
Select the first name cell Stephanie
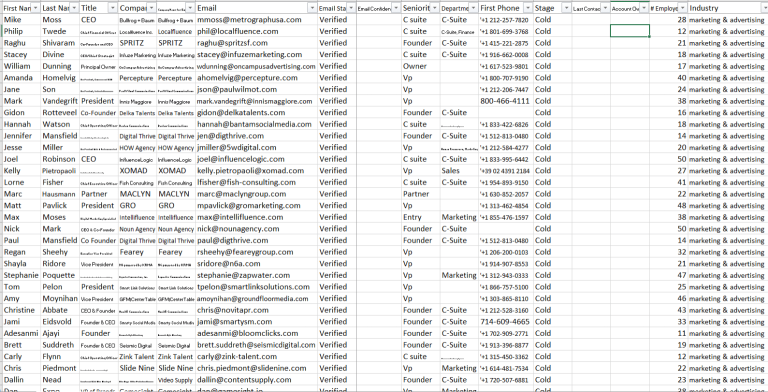pos(21,275)
